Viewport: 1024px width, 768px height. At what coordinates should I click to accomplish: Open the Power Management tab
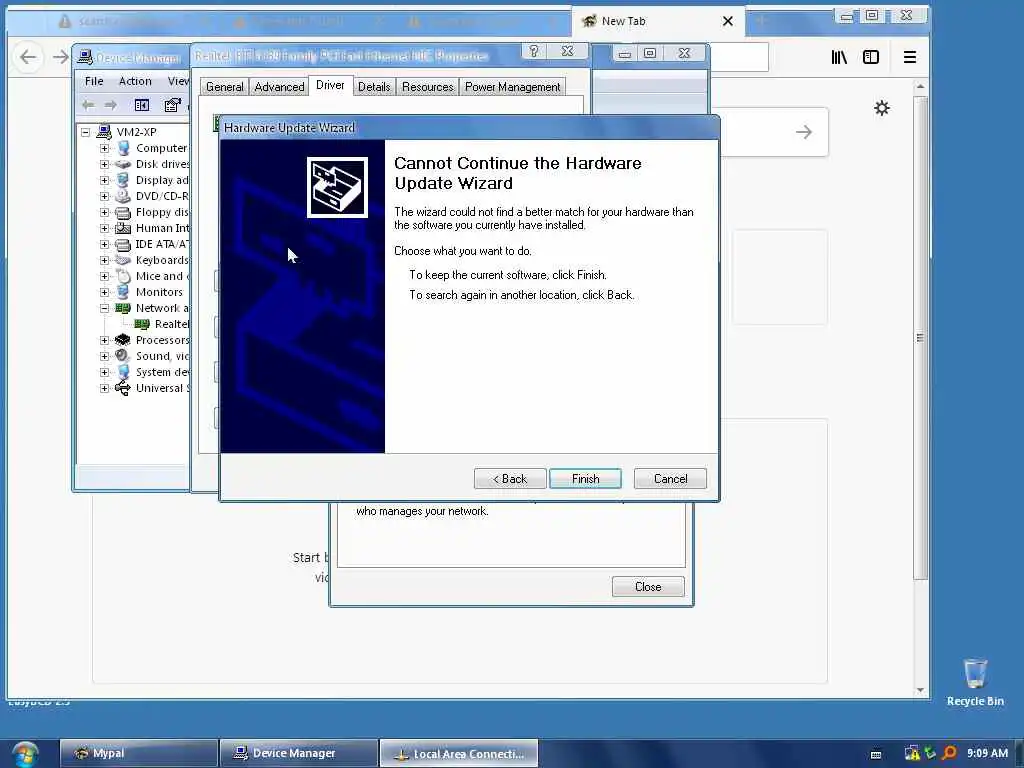click(x=513, y=87)
